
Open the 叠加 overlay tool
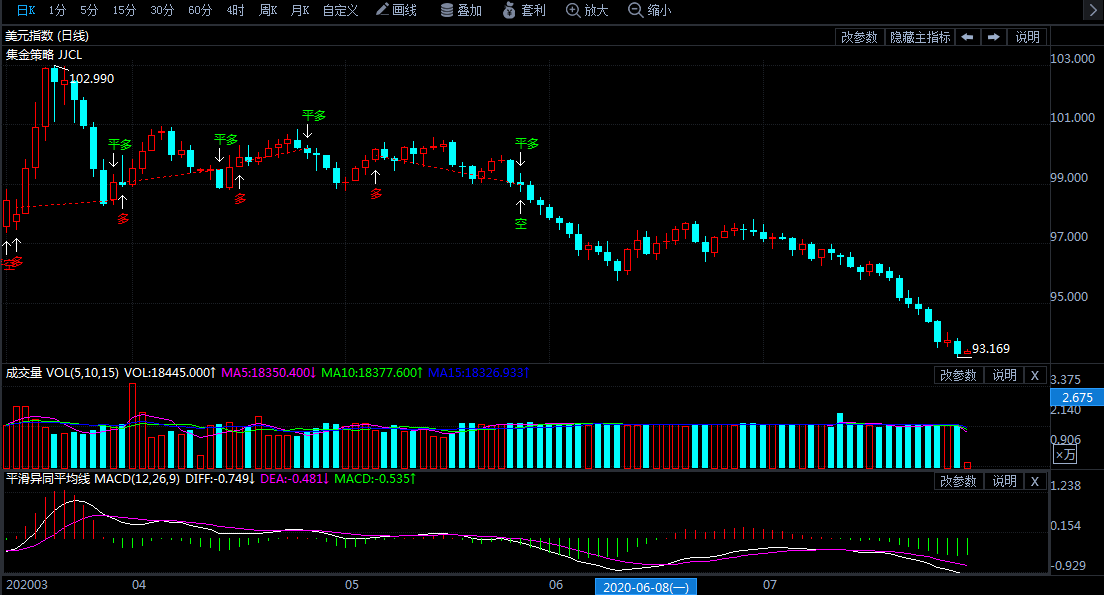coord(461,10)
